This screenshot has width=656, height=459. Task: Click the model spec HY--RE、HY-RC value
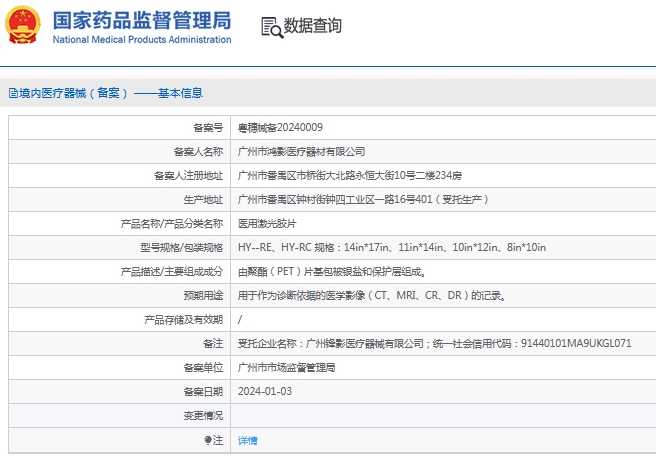[x=392, y=247]
